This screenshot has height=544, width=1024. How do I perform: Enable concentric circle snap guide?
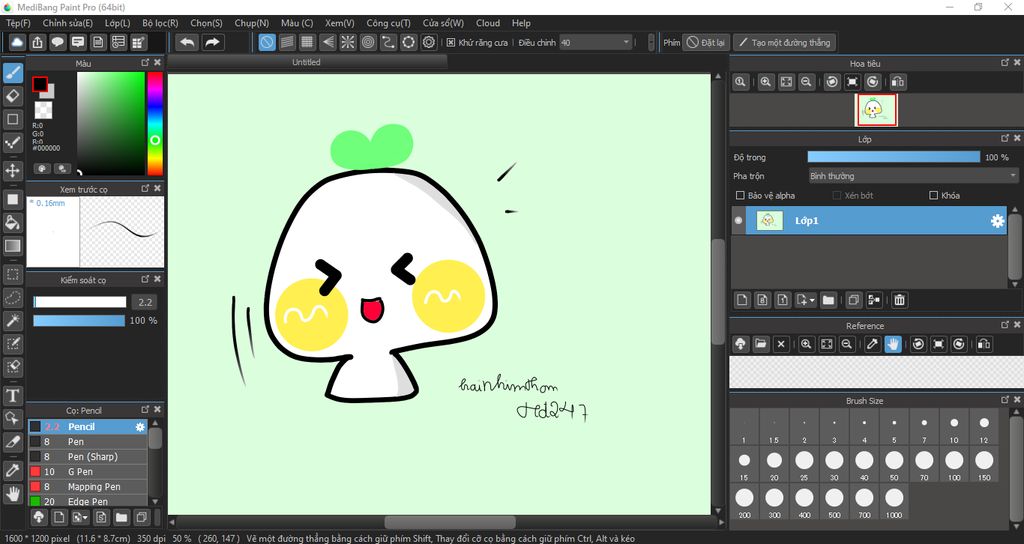point(368,42)
